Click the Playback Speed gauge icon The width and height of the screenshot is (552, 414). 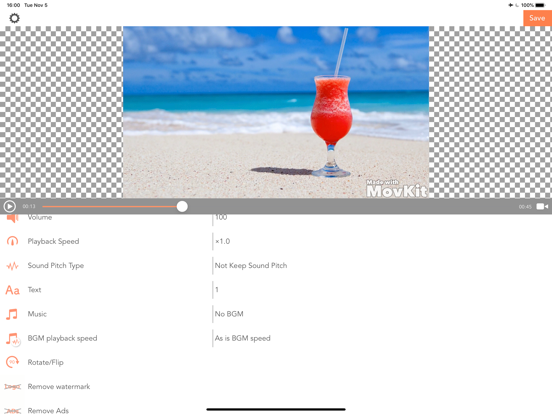12,241
